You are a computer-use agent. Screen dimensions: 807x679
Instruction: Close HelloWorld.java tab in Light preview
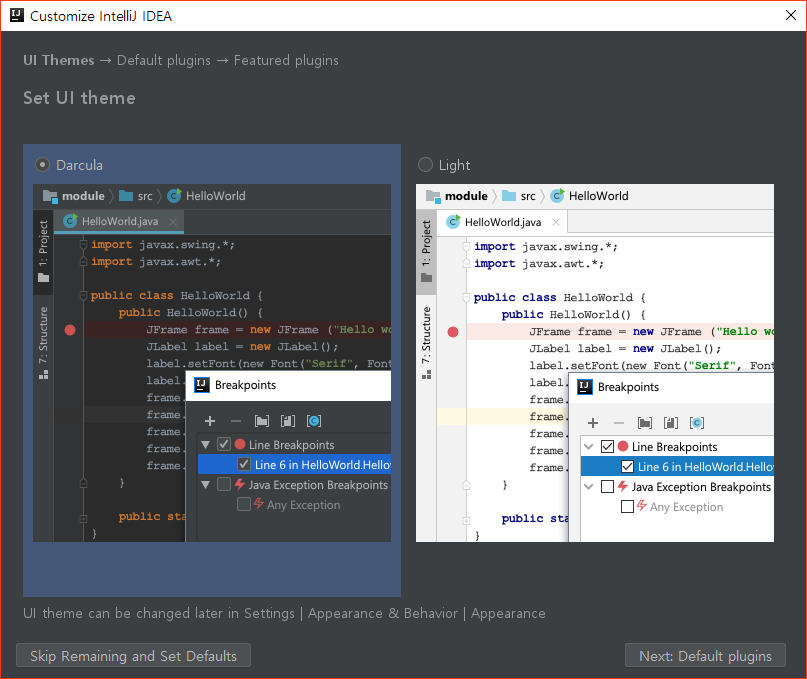pos(556,222)
